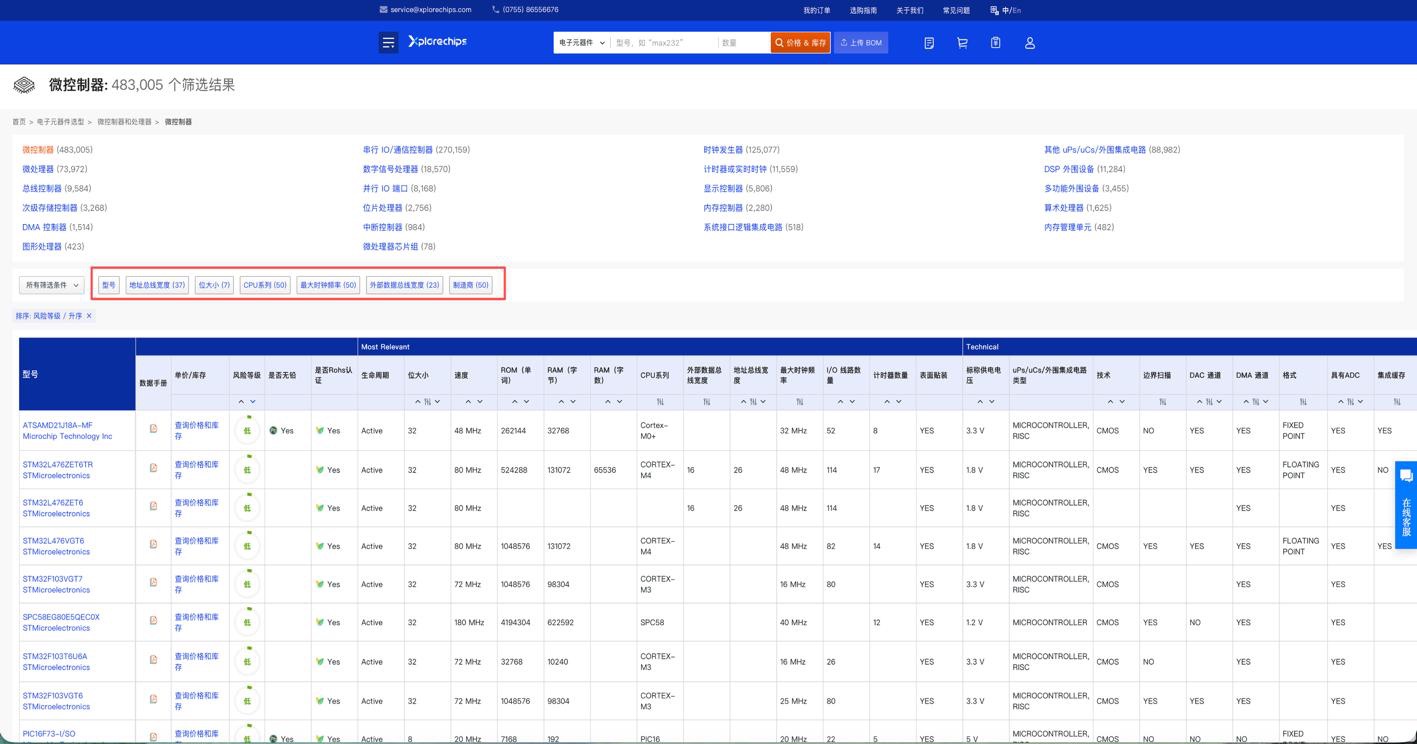Click the 上传 BOM button

(861, 43)
